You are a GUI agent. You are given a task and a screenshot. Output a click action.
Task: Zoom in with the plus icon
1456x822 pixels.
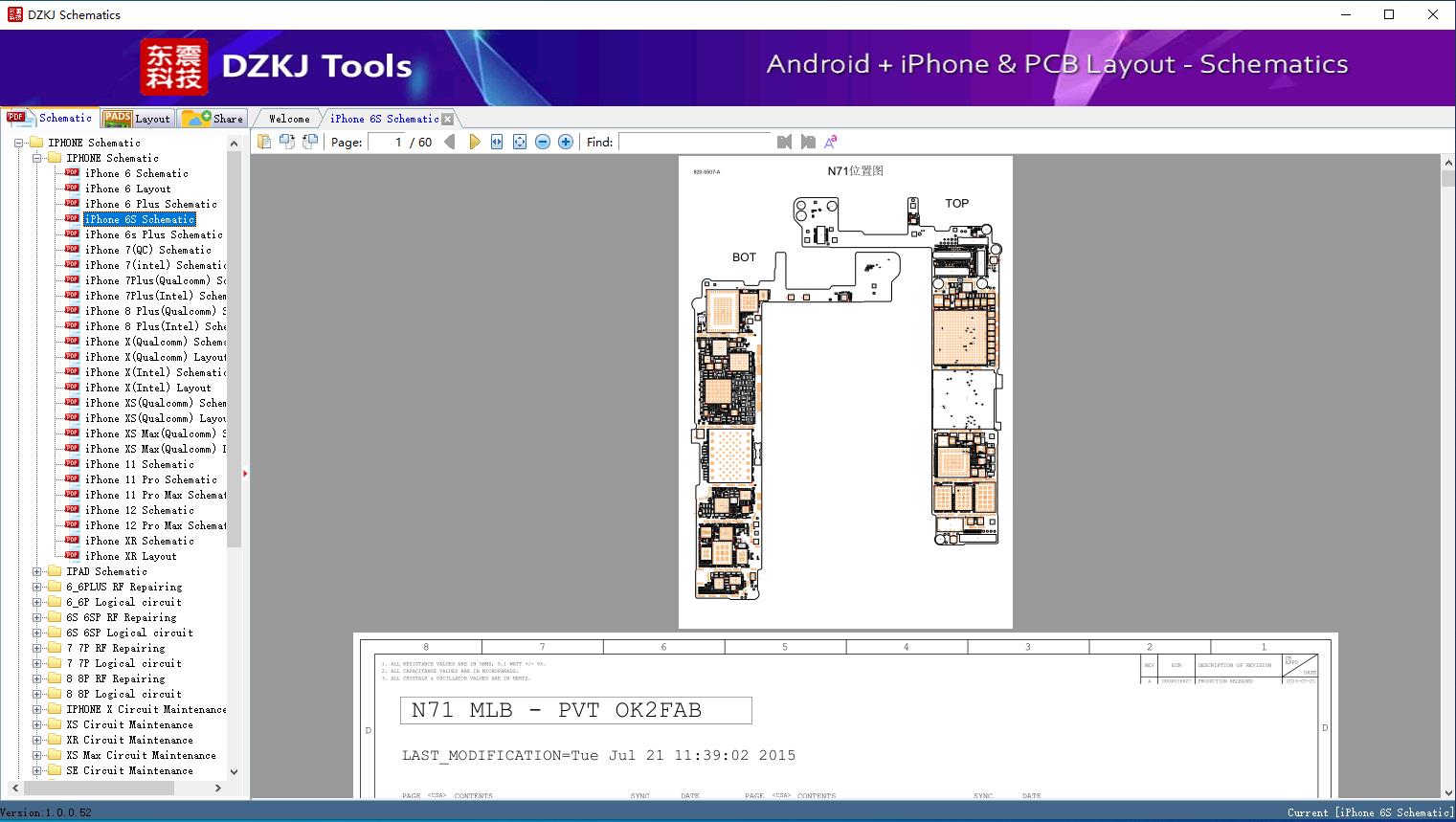coord(566,142)
